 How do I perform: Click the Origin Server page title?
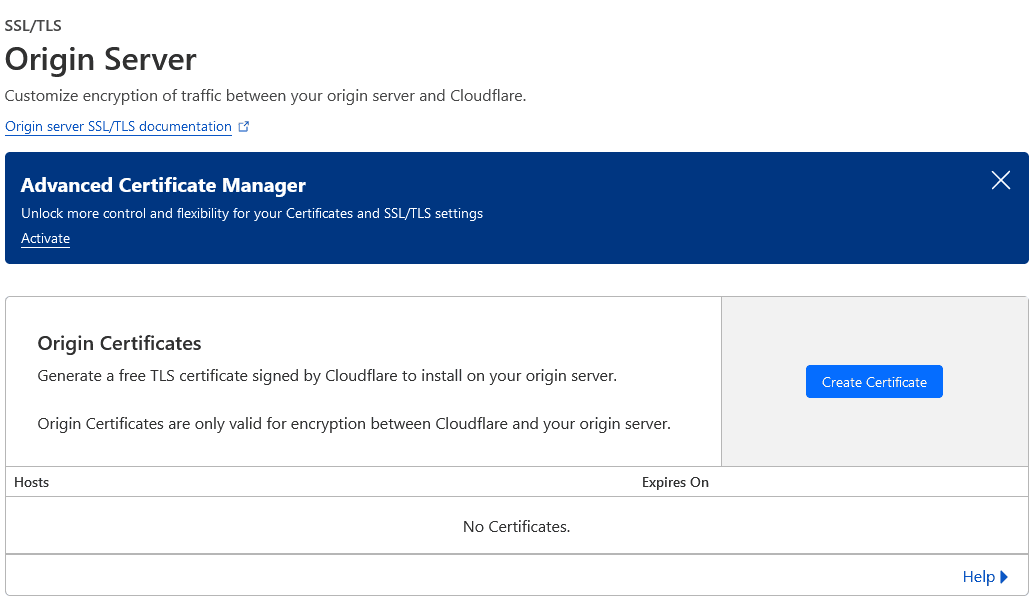(x=100, y=59)
